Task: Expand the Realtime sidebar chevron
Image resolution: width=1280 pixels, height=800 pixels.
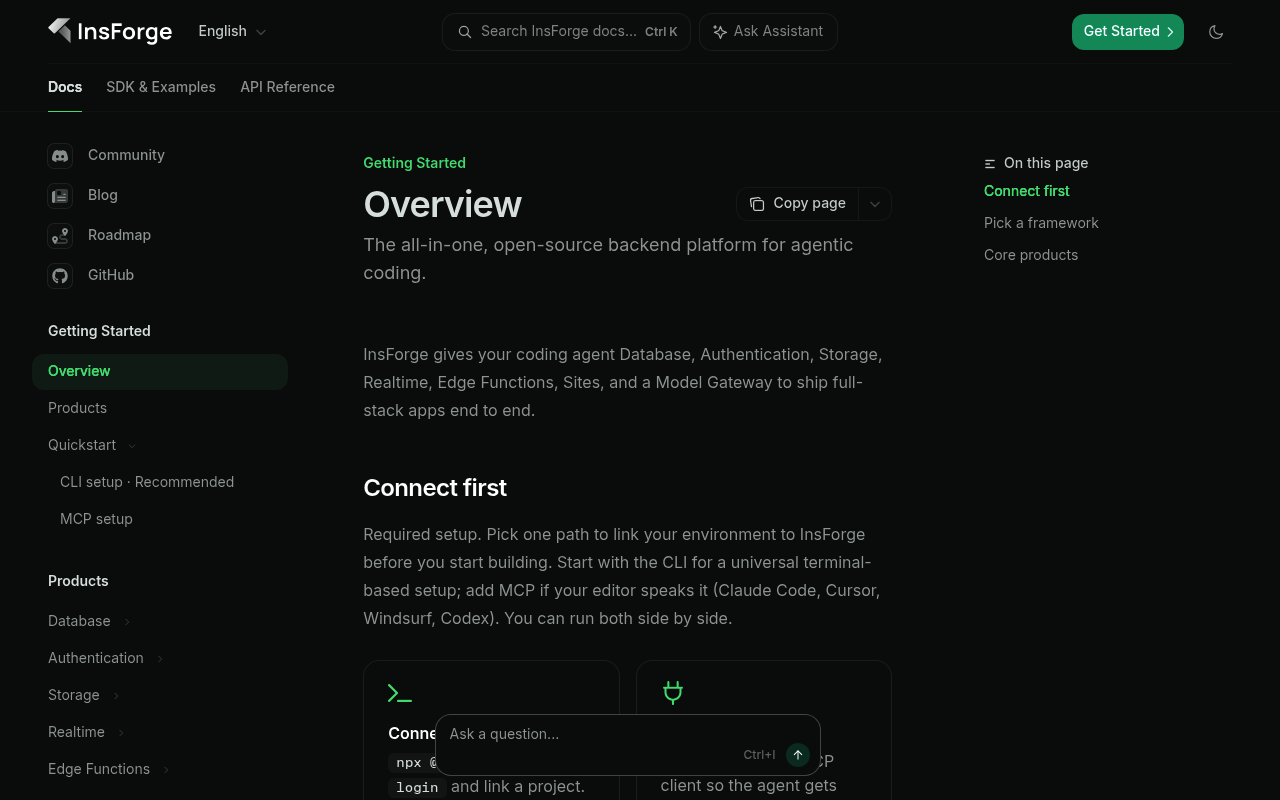Action: (x=121, y=733)
